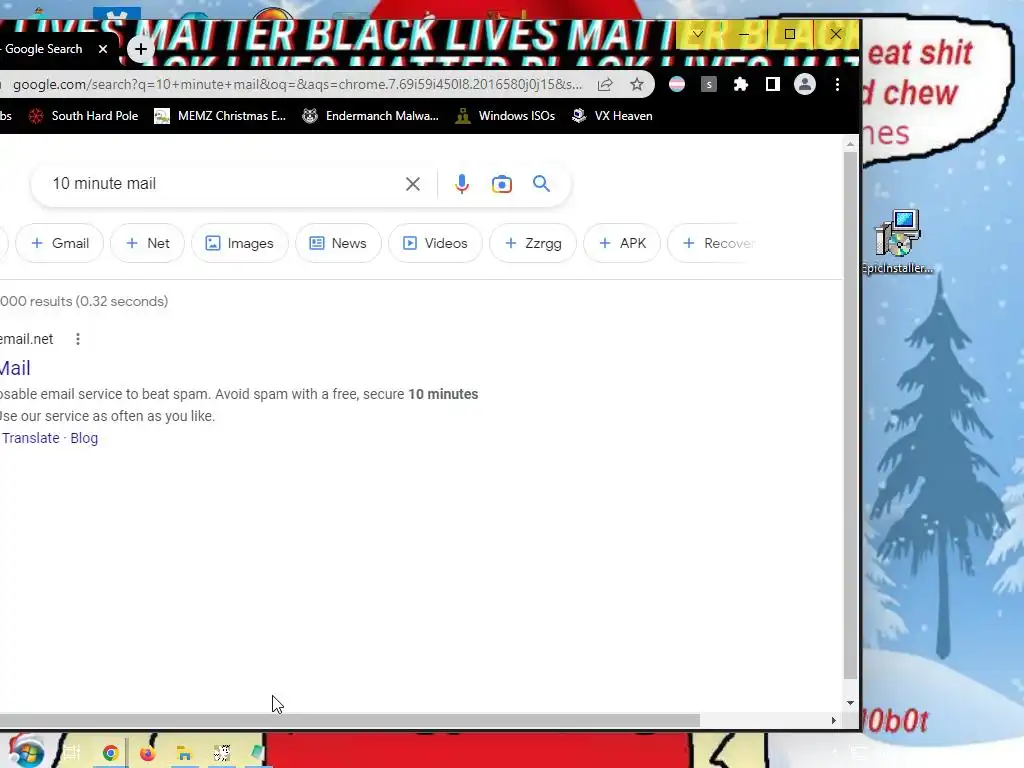Click the horizontal scrollbar thumb
This screenshot has width=1024, height=768.
349,720
